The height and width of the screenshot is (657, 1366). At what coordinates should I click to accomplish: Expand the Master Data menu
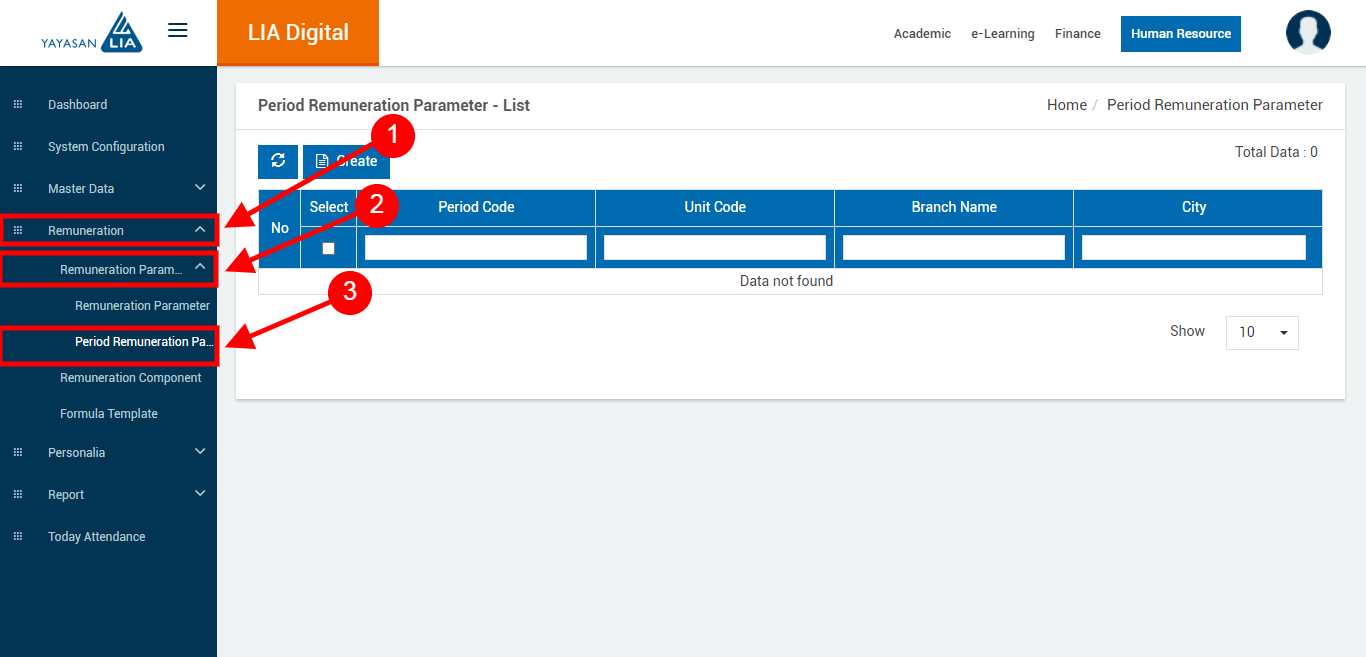click(x=200, y=188)
